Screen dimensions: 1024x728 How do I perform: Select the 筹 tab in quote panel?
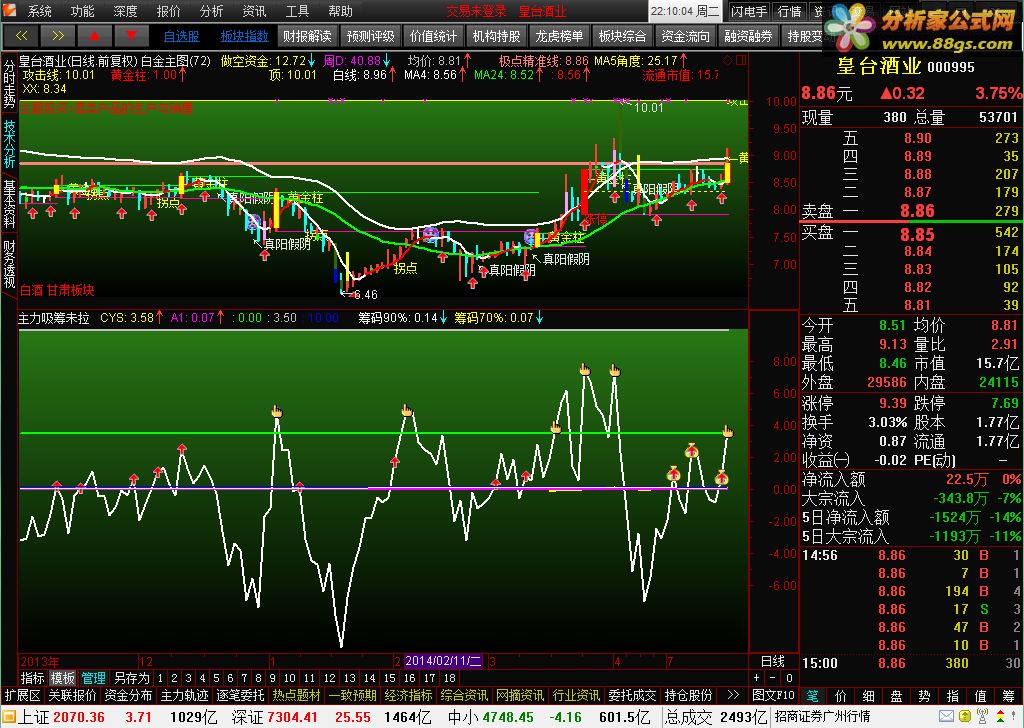1009,696
